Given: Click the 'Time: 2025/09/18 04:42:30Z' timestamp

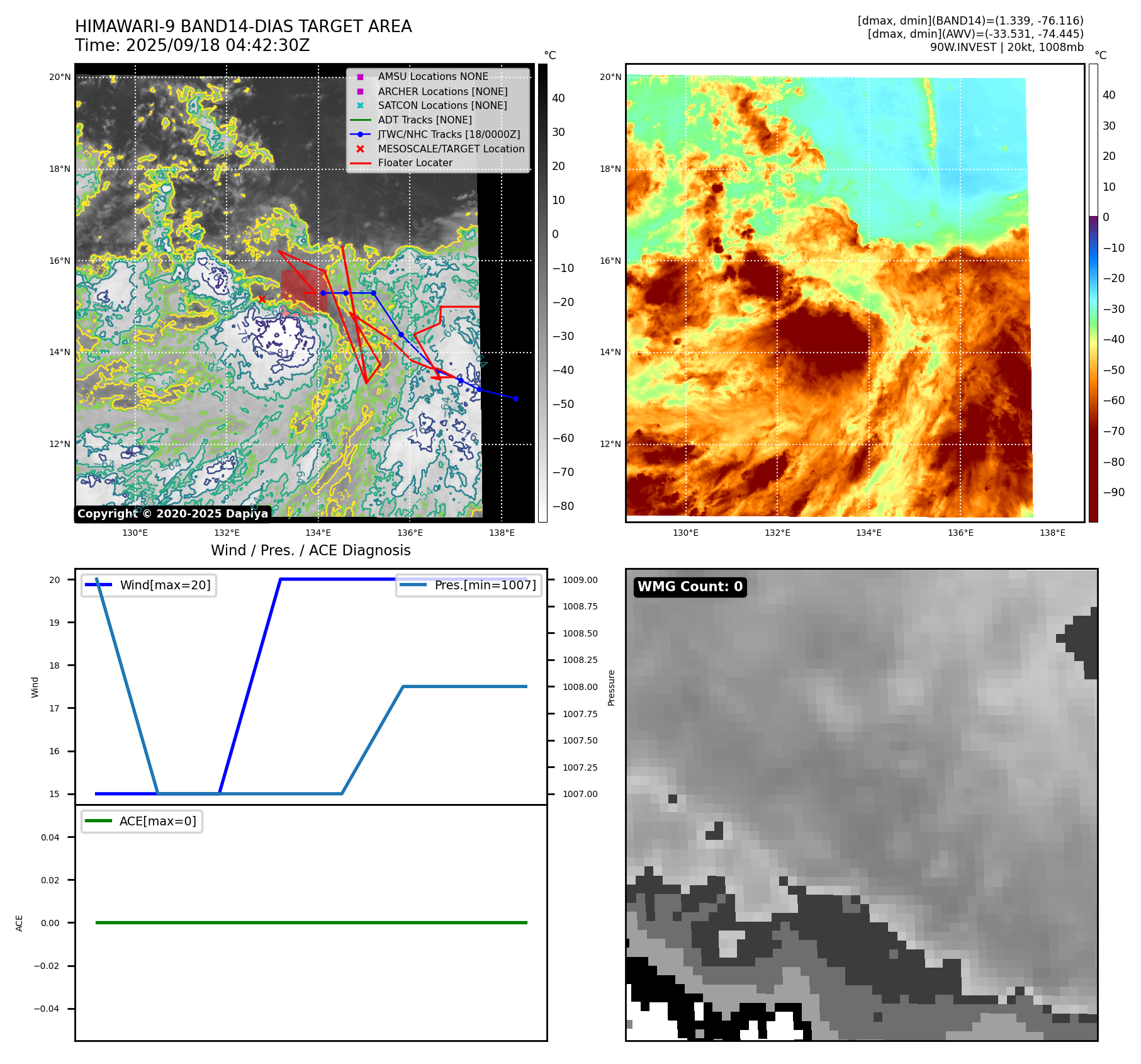Looking at the screenshot, I should point(193,45).
